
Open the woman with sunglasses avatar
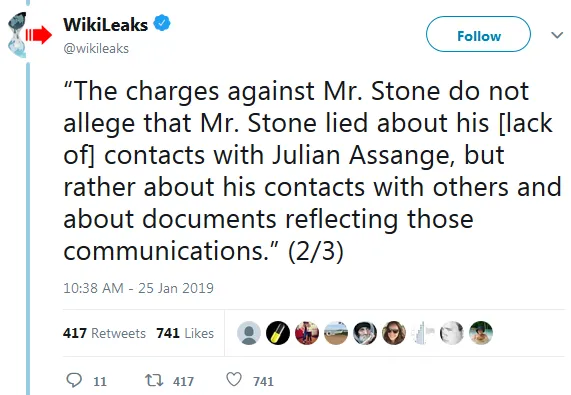click(x=394, y=333)
